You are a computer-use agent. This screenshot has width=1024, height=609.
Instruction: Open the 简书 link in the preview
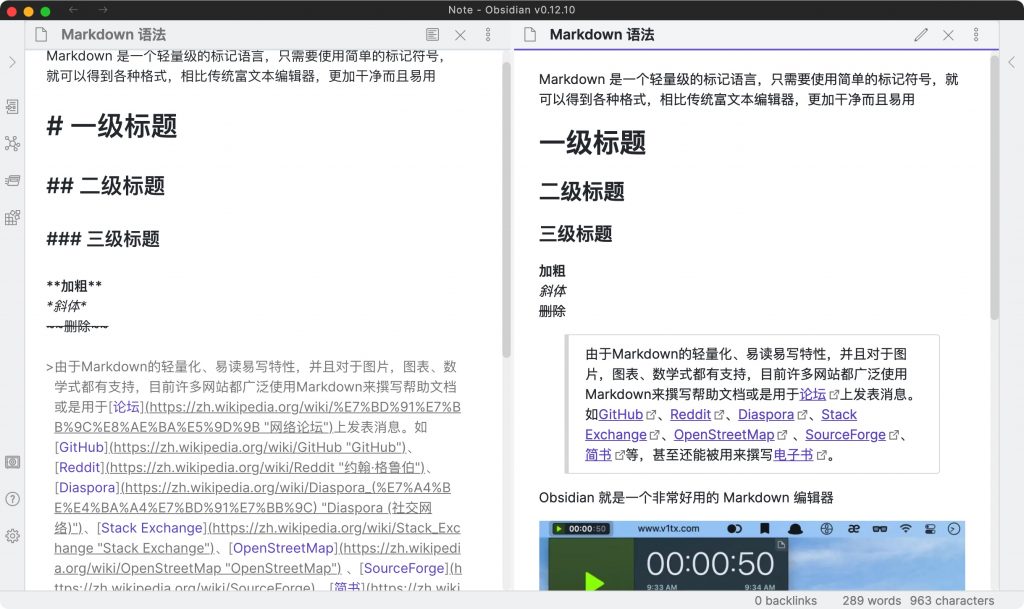(x=598, y=455)
